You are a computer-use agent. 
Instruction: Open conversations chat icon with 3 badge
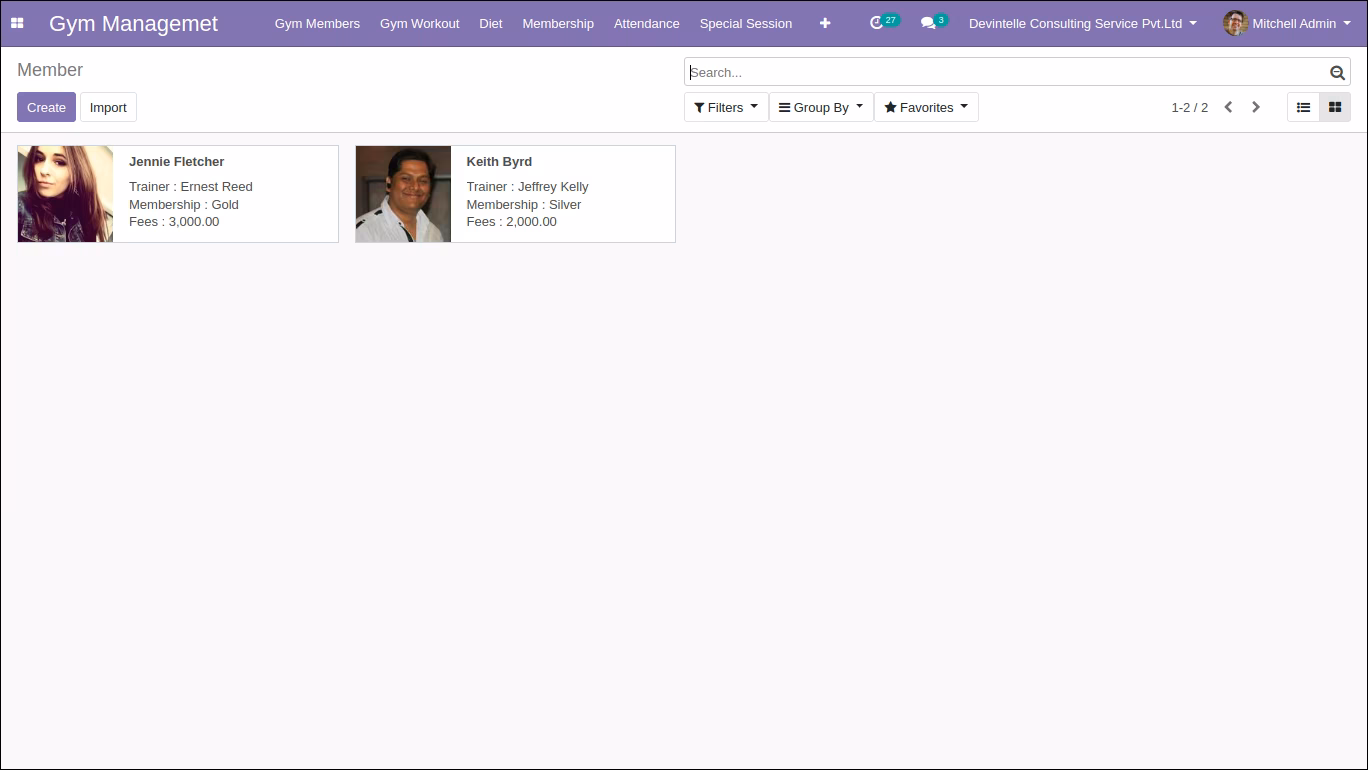pyautogui.click(x=934, y=22)
